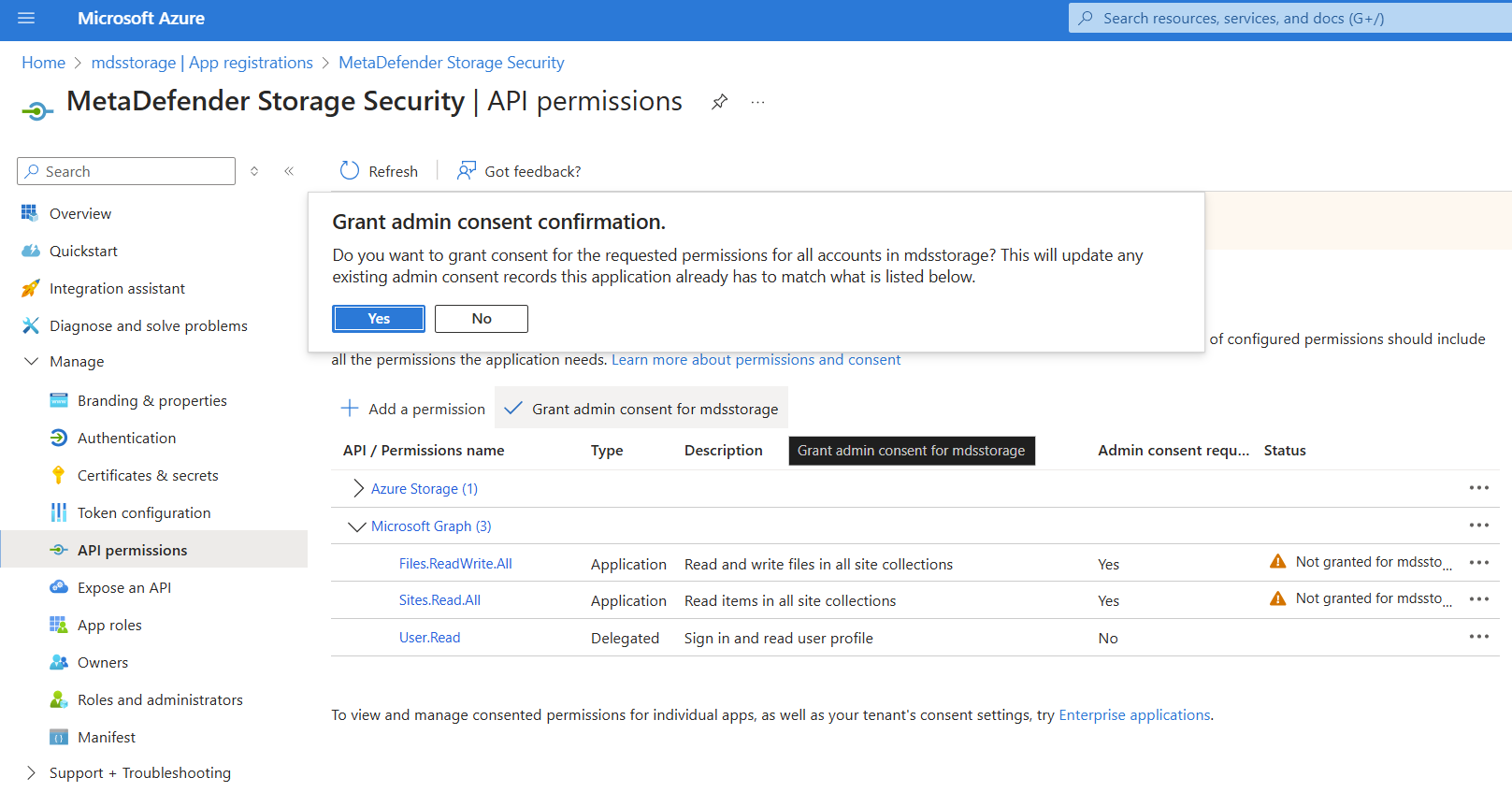
Task: Click the Refresh circular arrow icon
Action: (350, 170)
